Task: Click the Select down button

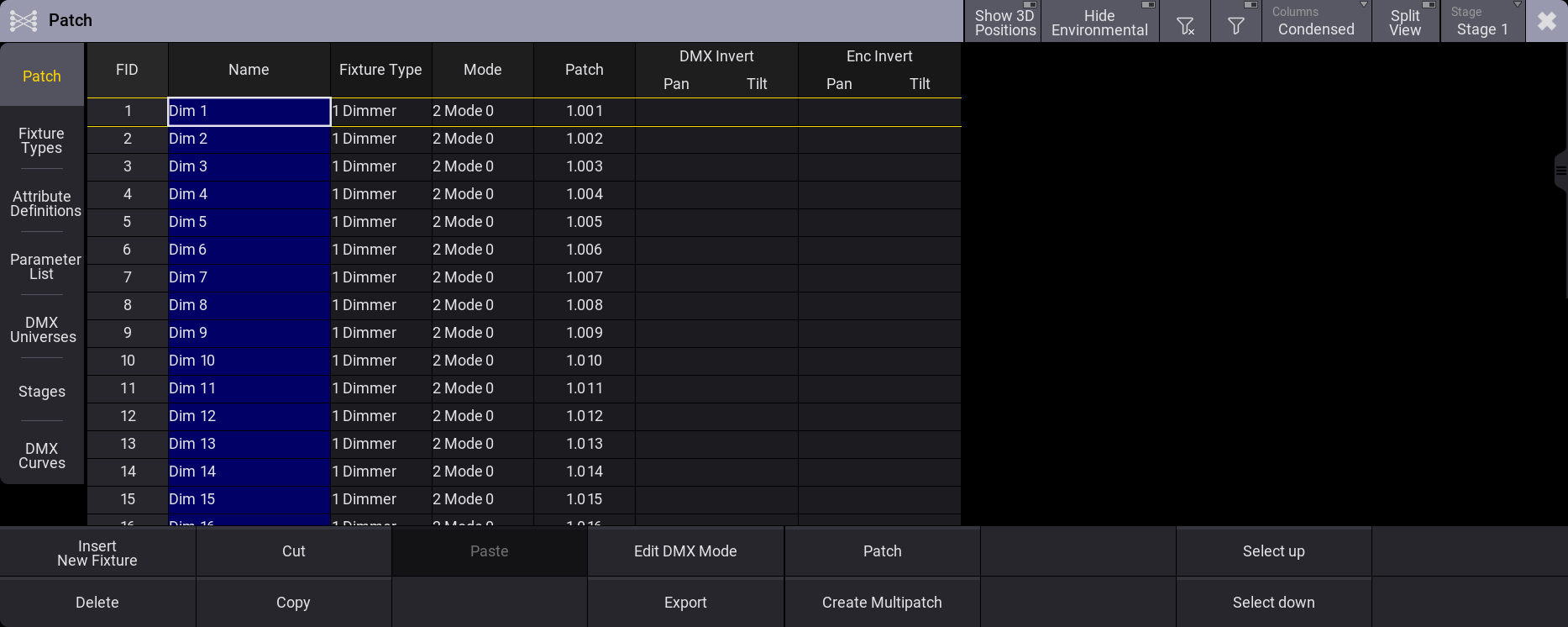Action: pos(1273,603)
